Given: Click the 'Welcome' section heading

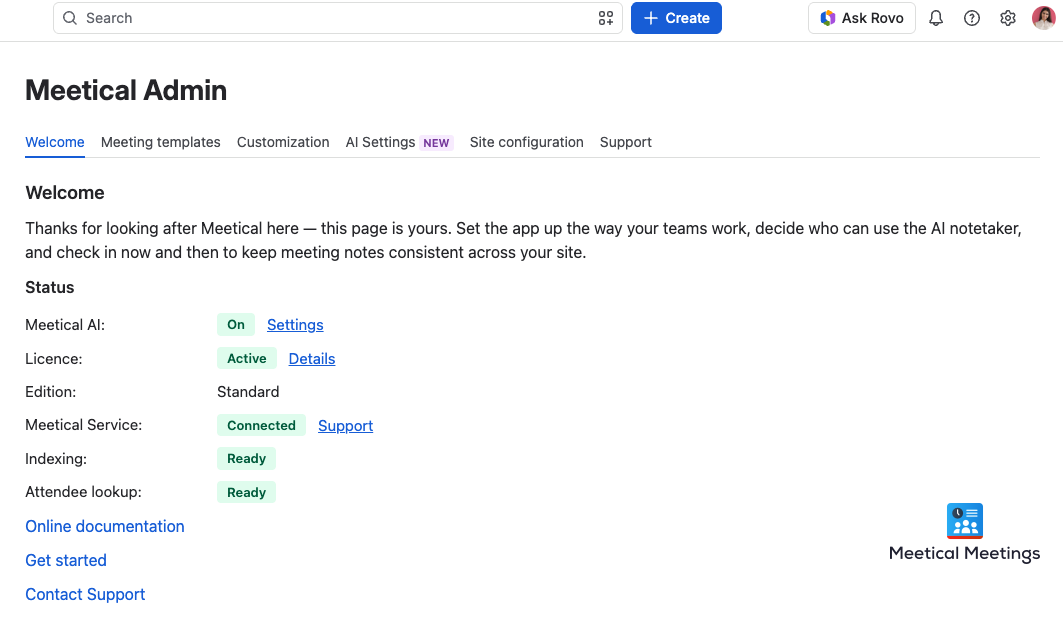Looking at the screenshot, I should point(65,193).
